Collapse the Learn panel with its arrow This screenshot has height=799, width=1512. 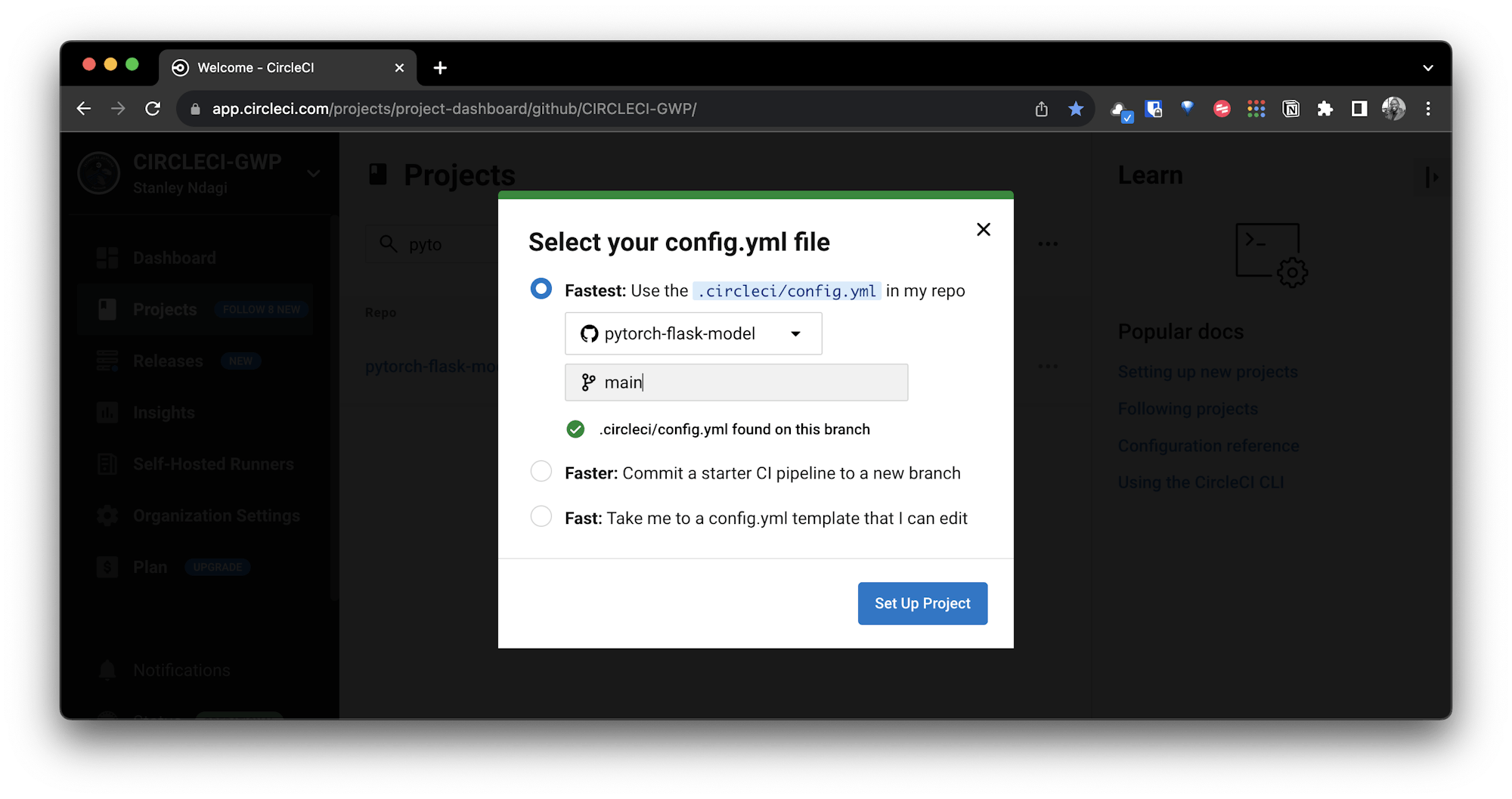[1431, 177]
